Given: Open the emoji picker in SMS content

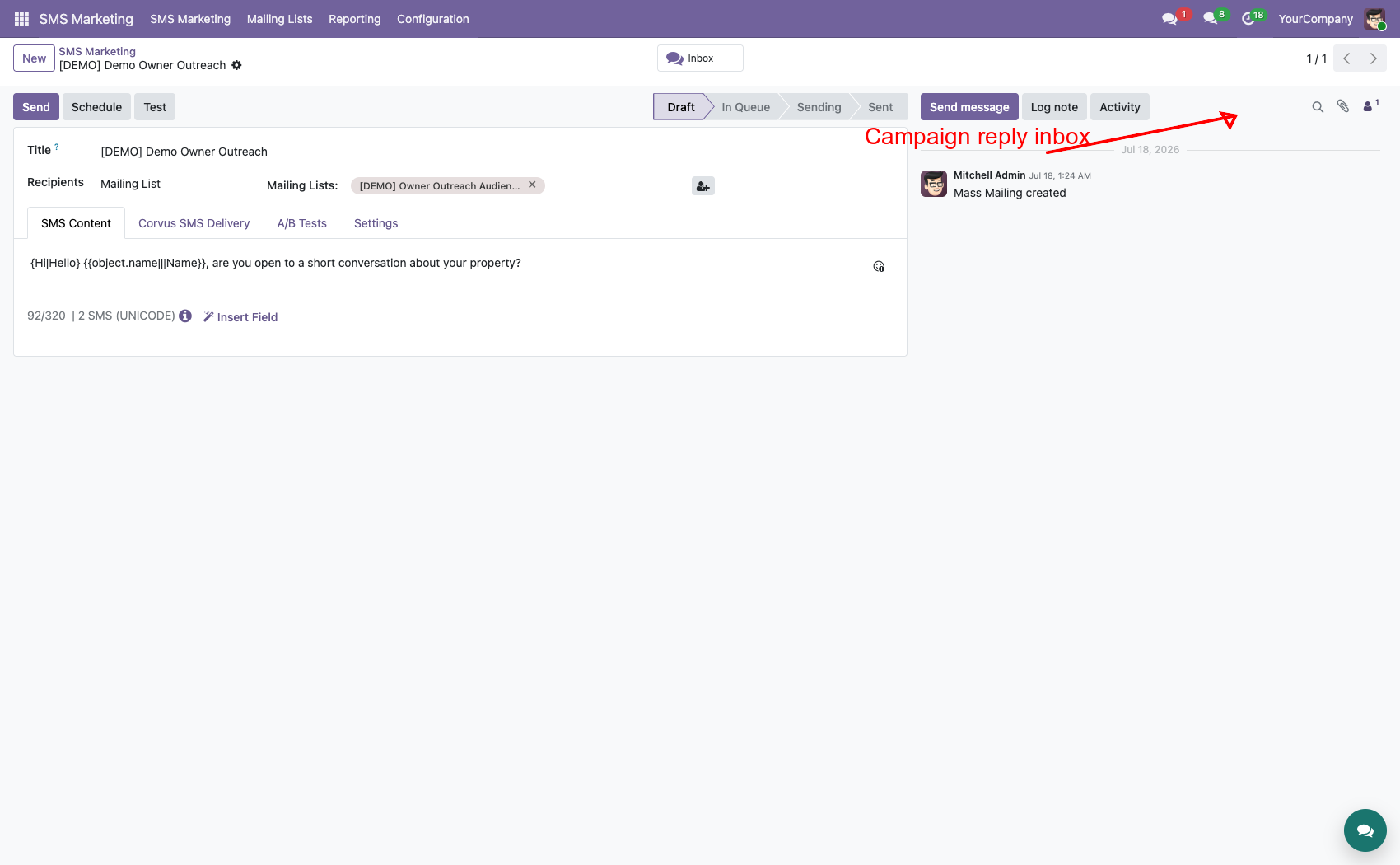Looking at the screenshot, I should click(x=879, y=267).
